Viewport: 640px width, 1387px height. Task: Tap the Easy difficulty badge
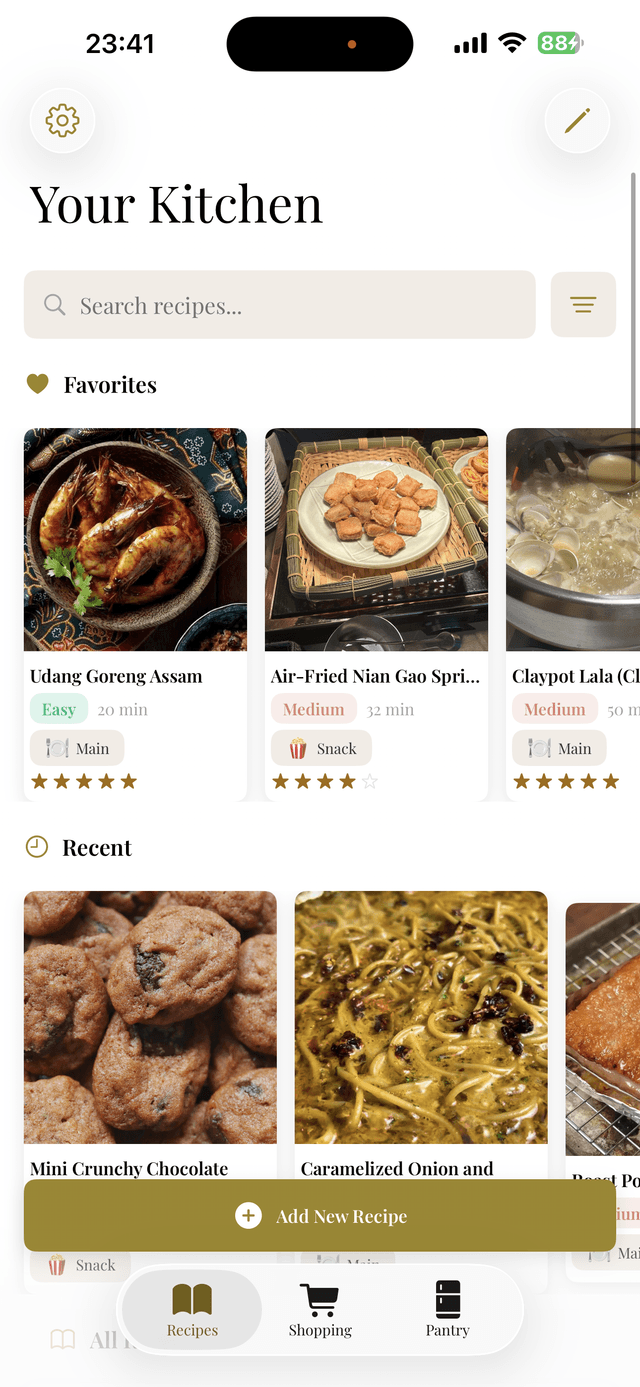pyautogui.click(x=59, y=709)
